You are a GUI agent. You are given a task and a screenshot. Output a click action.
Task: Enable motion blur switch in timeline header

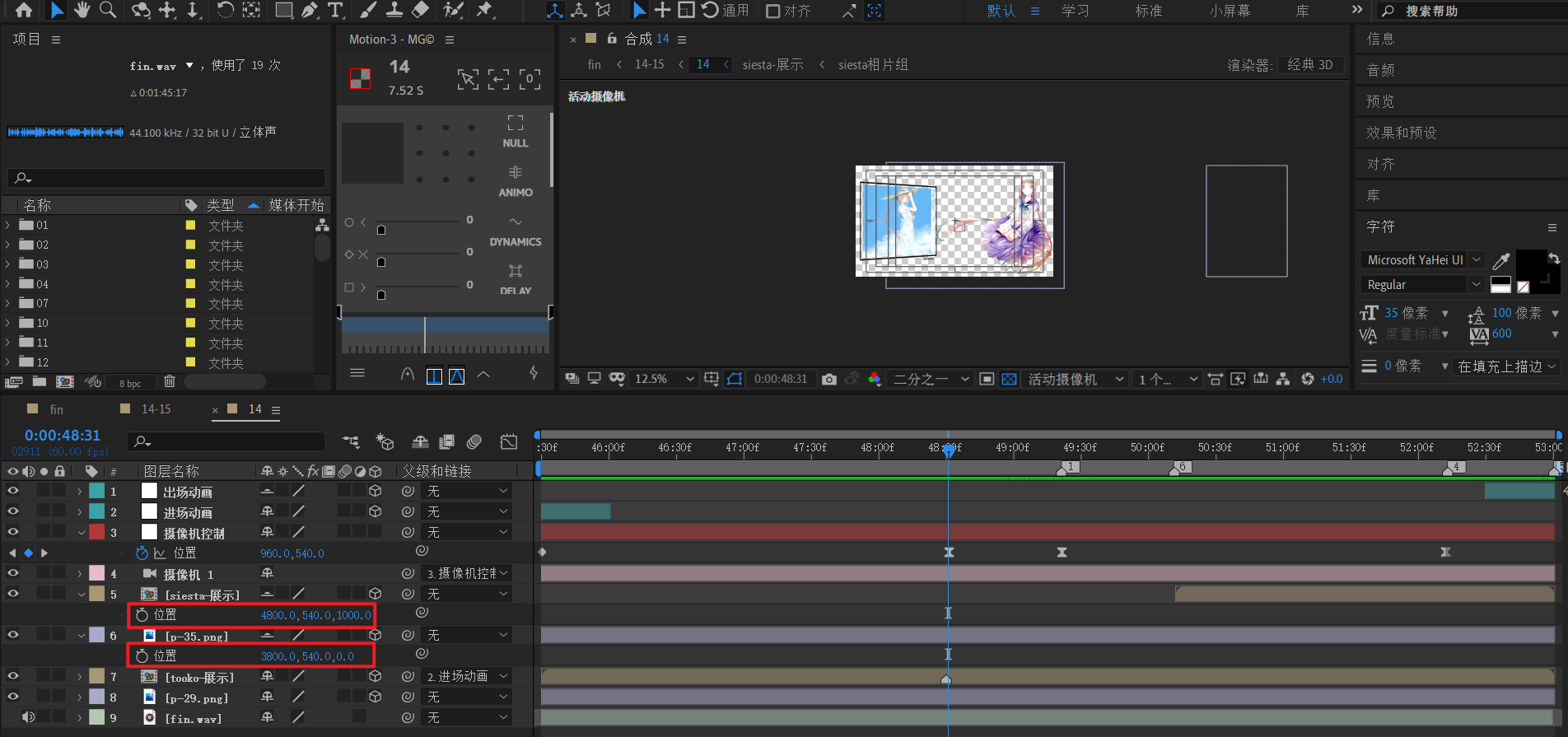click(474, 442)
